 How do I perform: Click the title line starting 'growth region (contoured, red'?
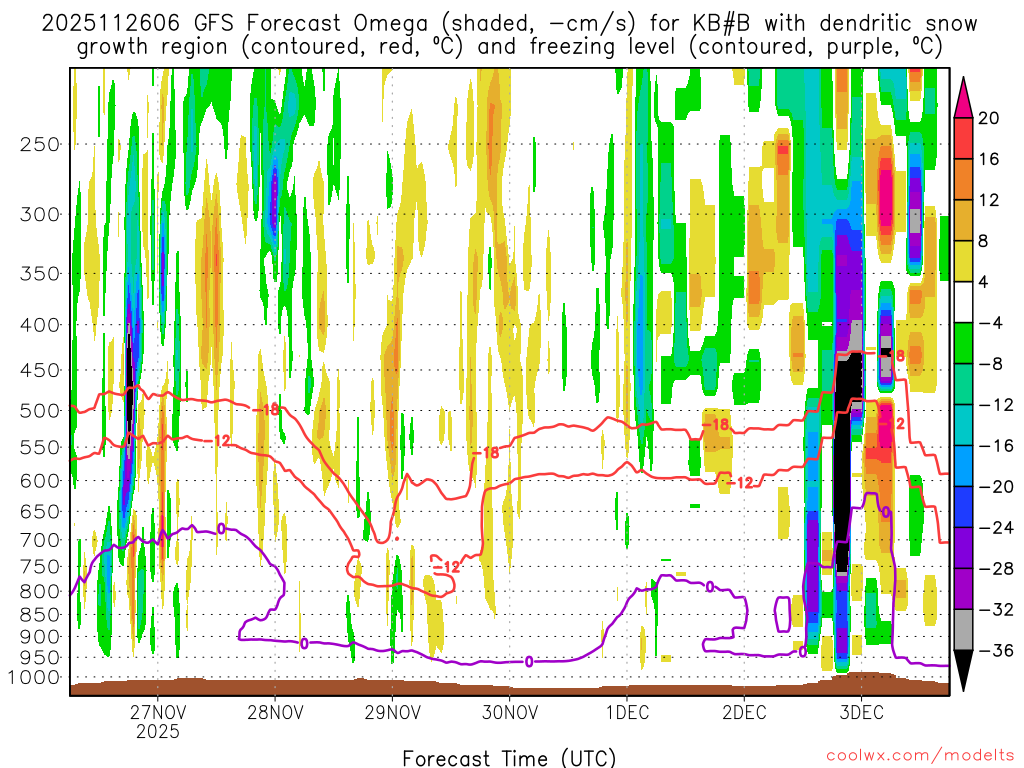(x=509, y=46)
